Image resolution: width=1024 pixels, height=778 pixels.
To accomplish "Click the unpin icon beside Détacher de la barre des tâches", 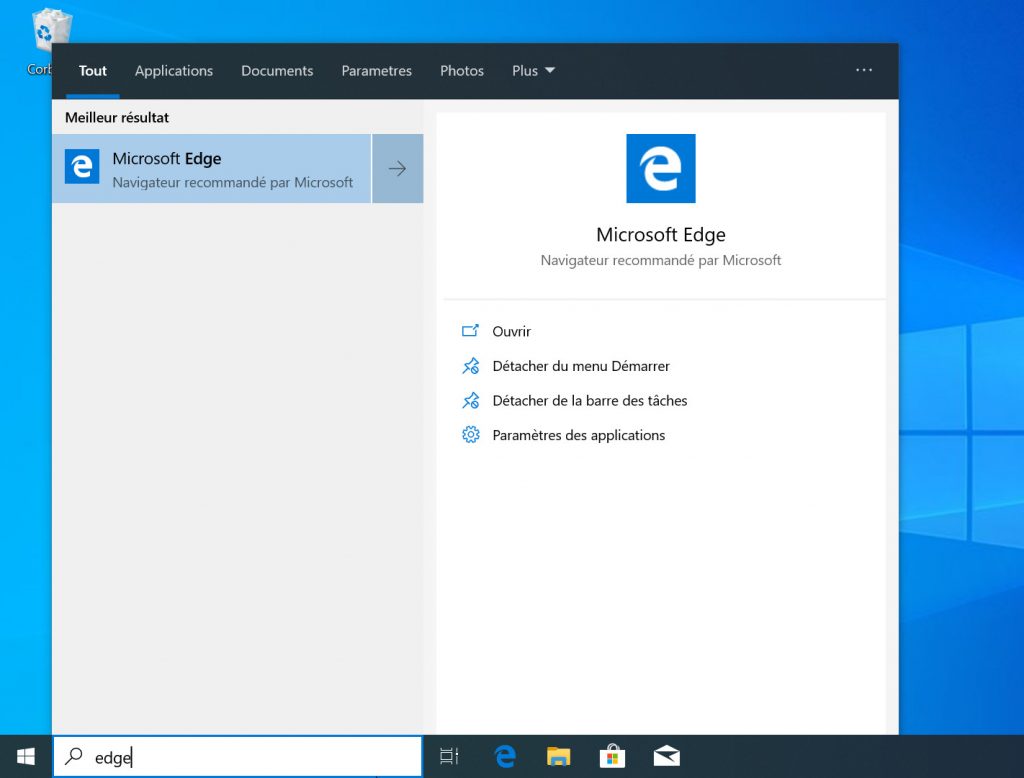I will [470, 400].
